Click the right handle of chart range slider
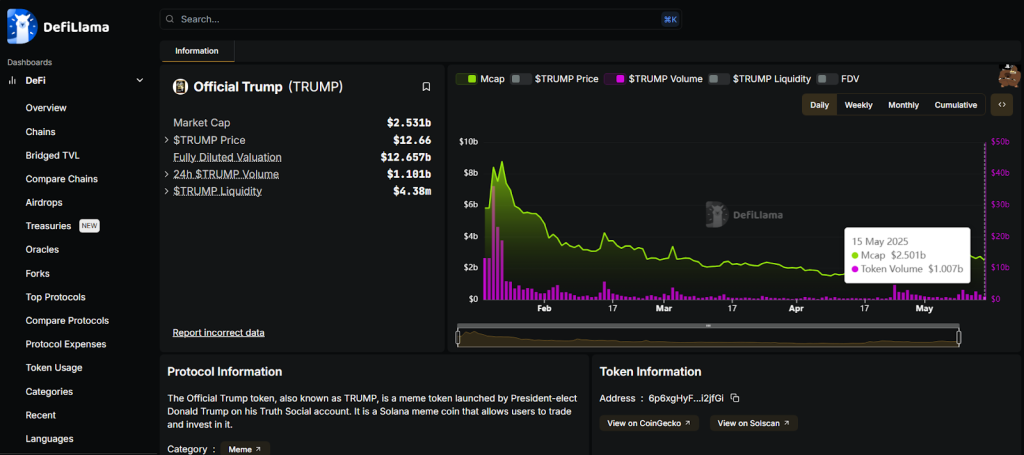 (x=959, y=337)
